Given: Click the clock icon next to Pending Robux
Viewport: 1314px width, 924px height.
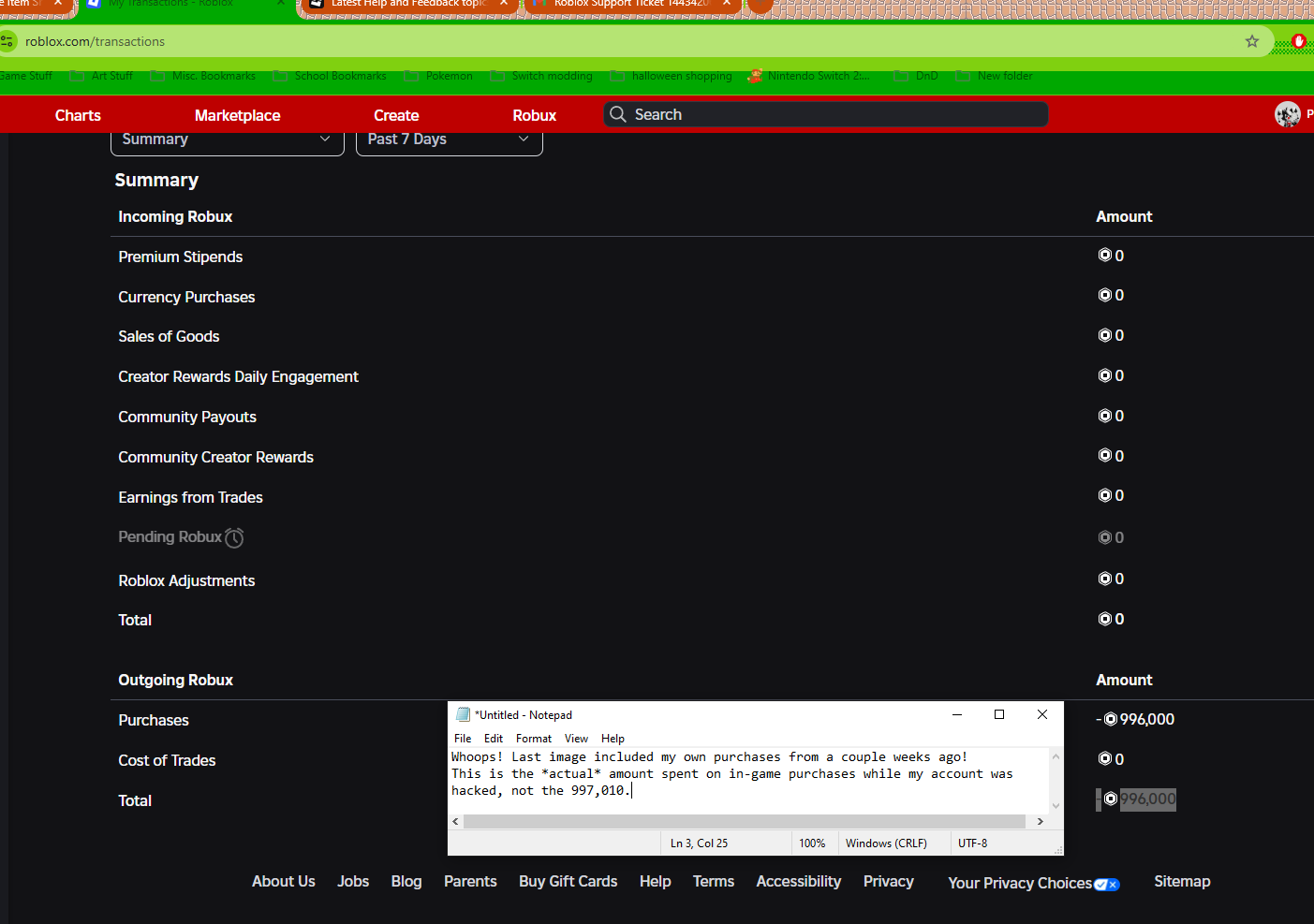Looking at the screenshot, I should (234, 537).
